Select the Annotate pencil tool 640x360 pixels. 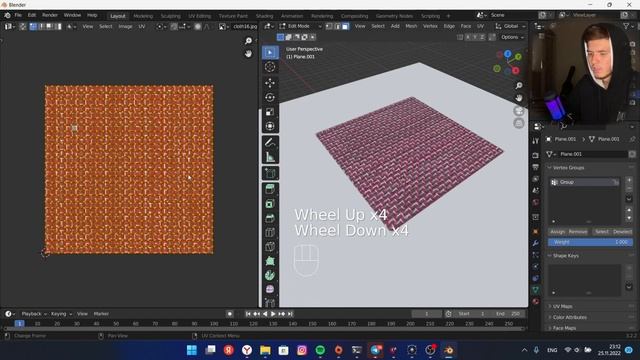tap(270, 142)
